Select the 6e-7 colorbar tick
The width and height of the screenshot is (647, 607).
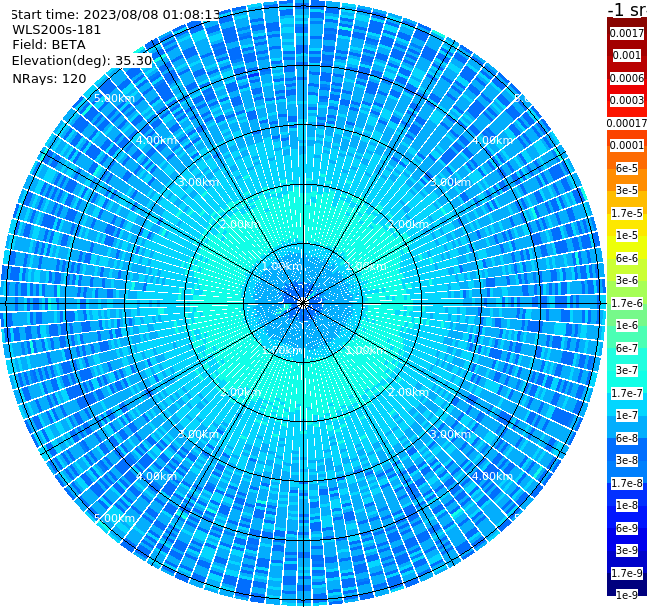[x=627, y=348]
